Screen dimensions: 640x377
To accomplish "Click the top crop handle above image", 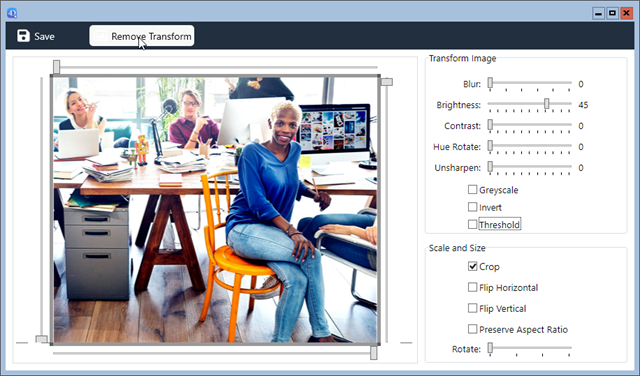I will [56, 67].
